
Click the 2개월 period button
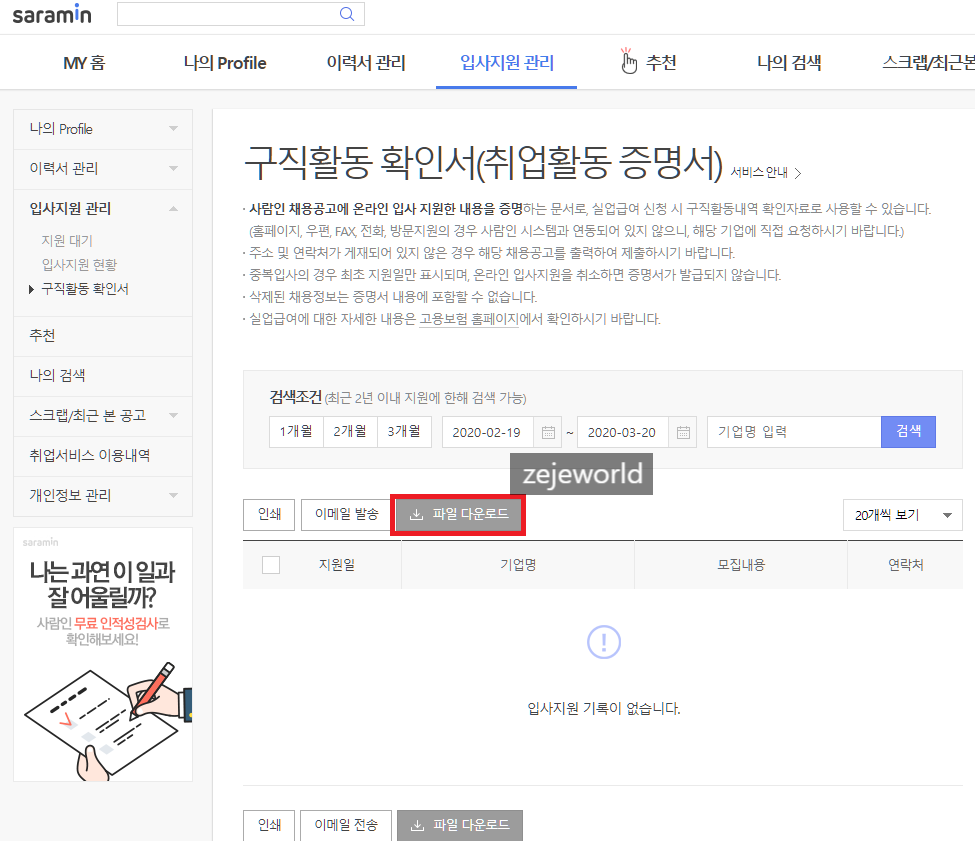(350, 432)
